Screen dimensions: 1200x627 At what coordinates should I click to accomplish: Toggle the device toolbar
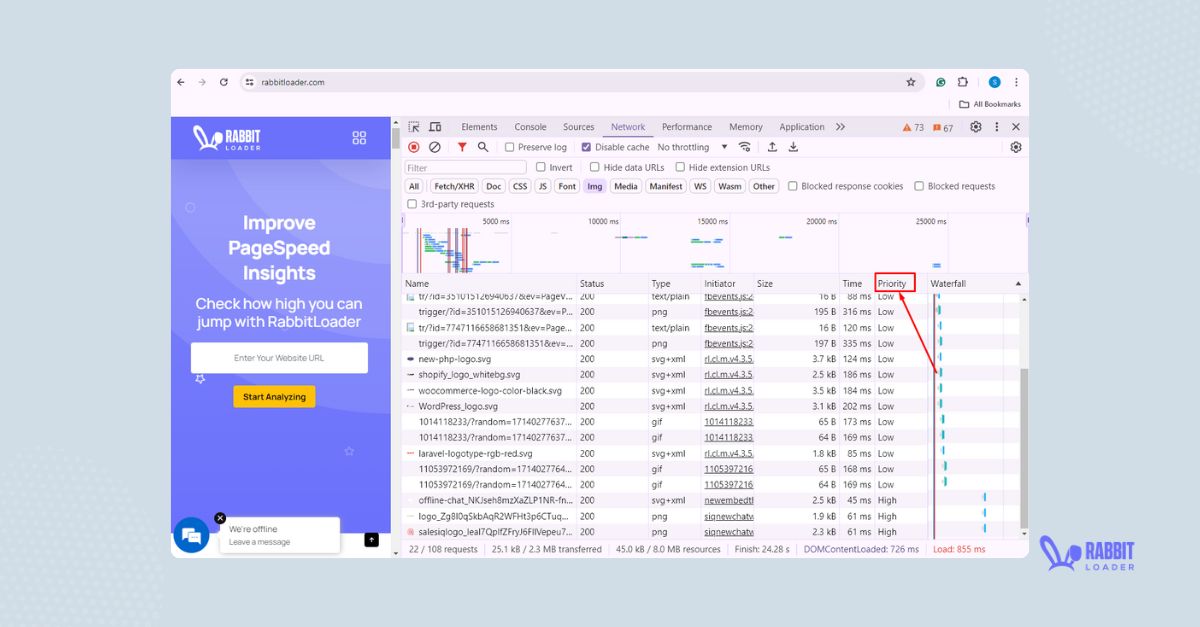(x=434, y=126)
